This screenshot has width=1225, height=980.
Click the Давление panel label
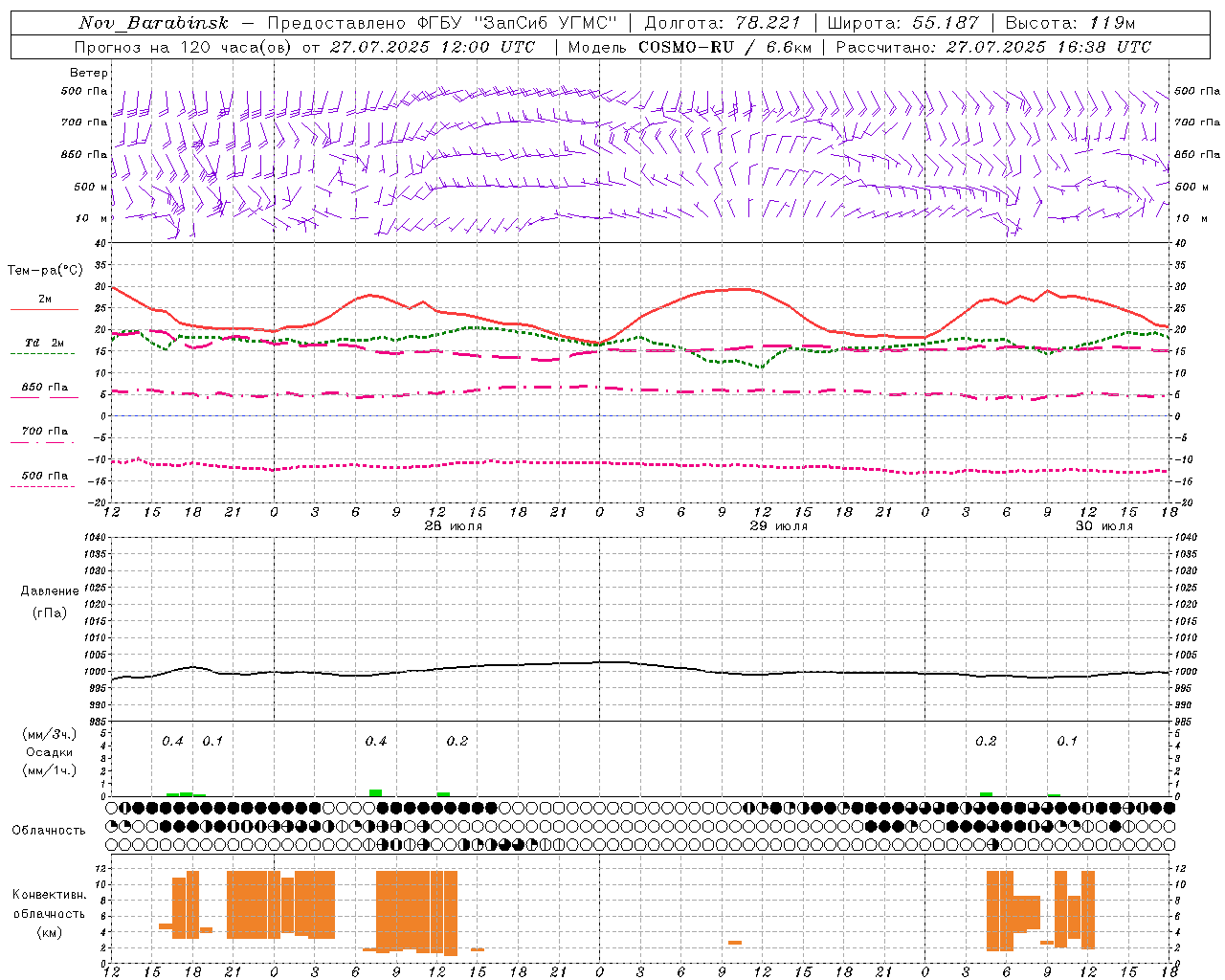coord(50,591)
